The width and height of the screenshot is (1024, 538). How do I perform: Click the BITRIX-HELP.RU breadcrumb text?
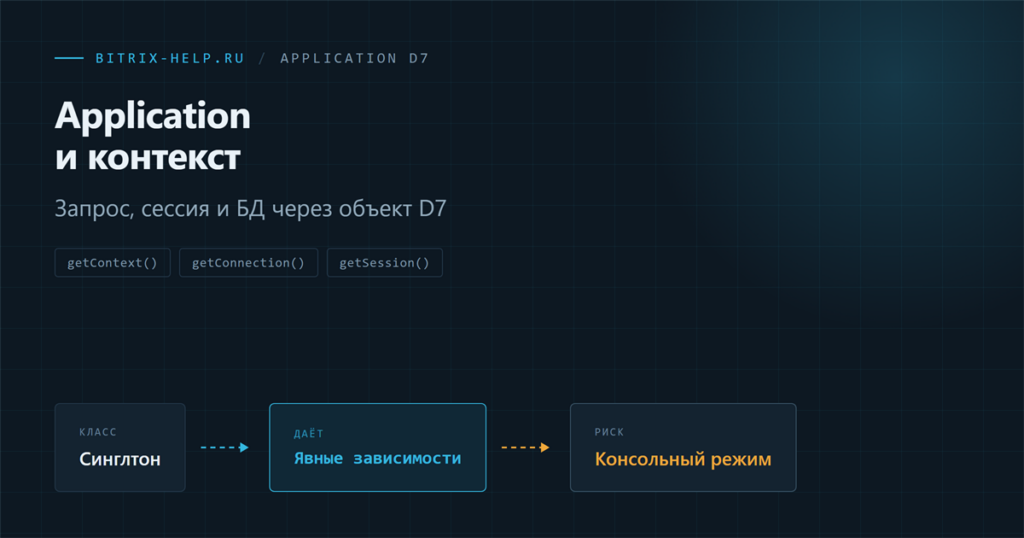[170, 58]
